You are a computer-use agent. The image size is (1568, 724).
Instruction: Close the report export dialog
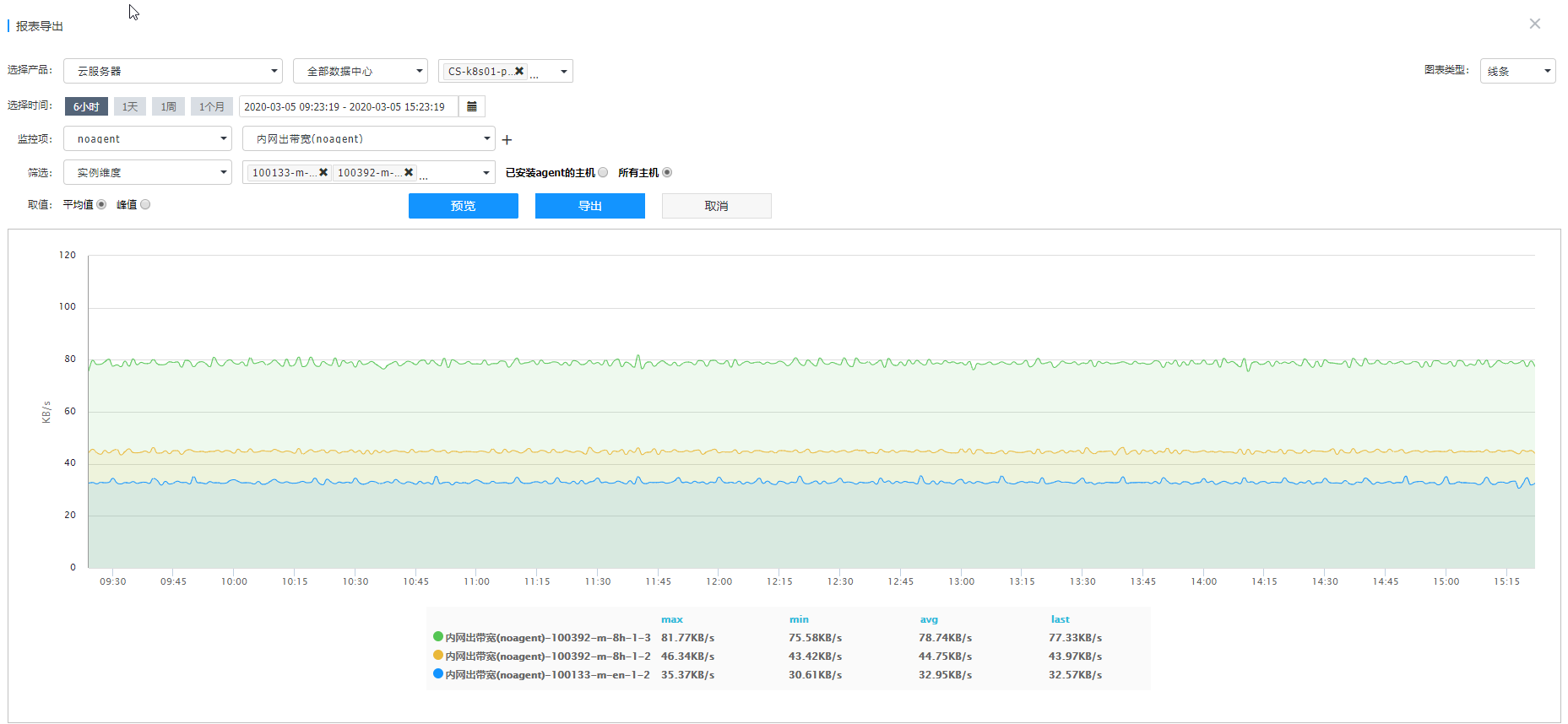[1534, 24]
